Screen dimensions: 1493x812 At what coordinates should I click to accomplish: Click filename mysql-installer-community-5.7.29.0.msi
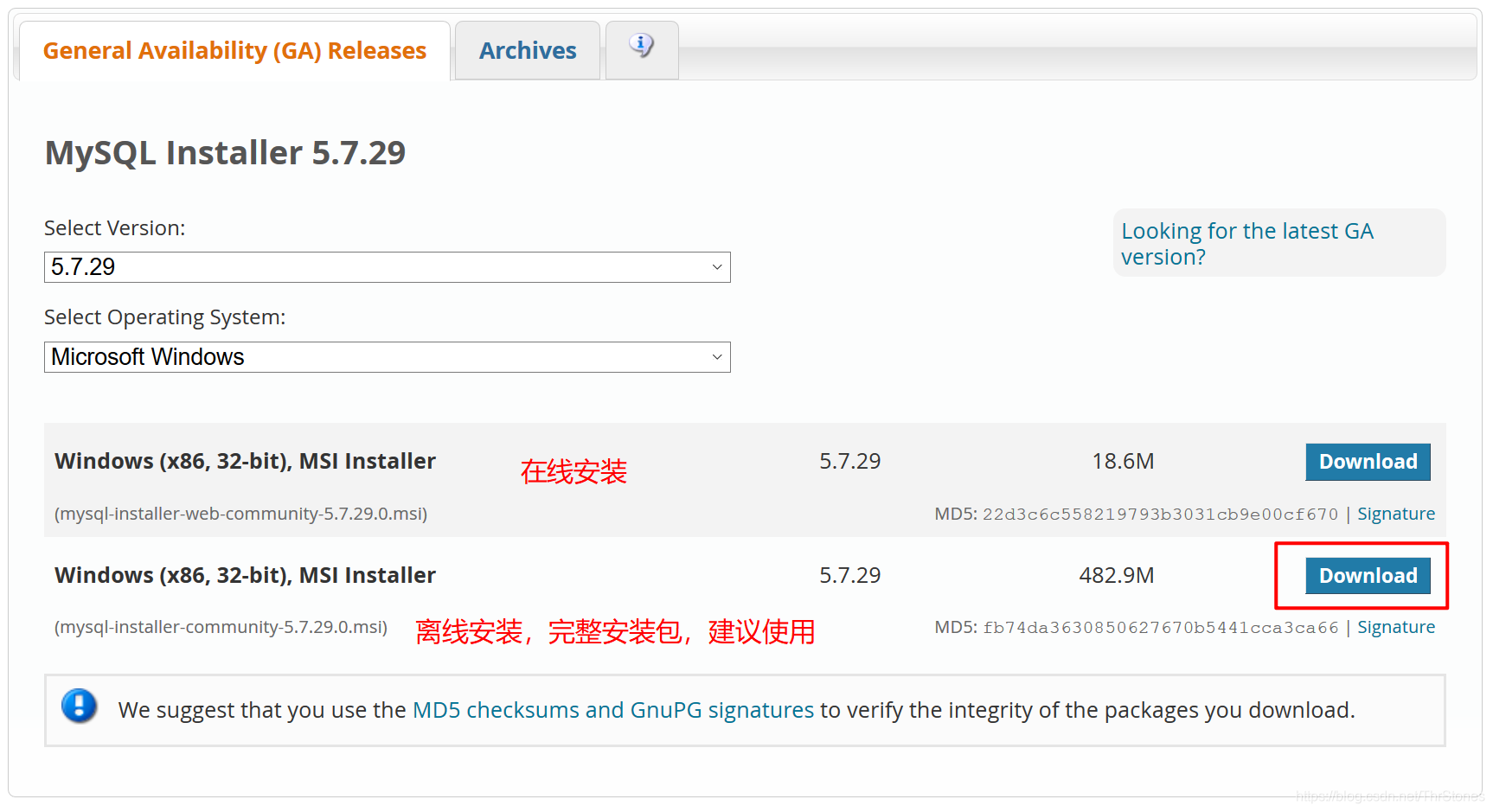tap(221, 627)
